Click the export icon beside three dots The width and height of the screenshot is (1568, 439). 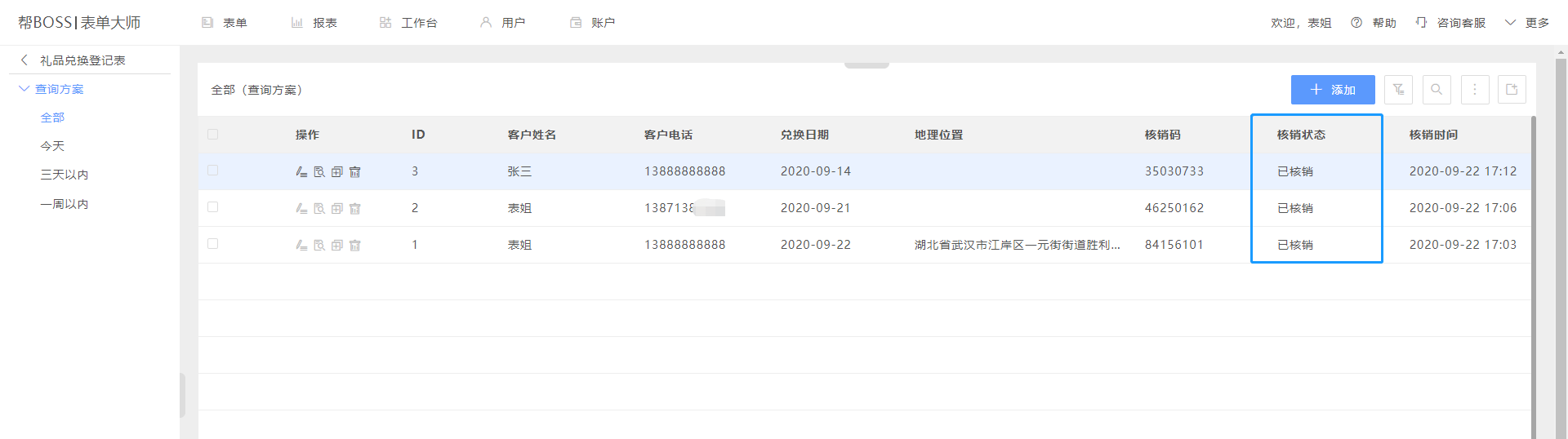pos(1512,90)
